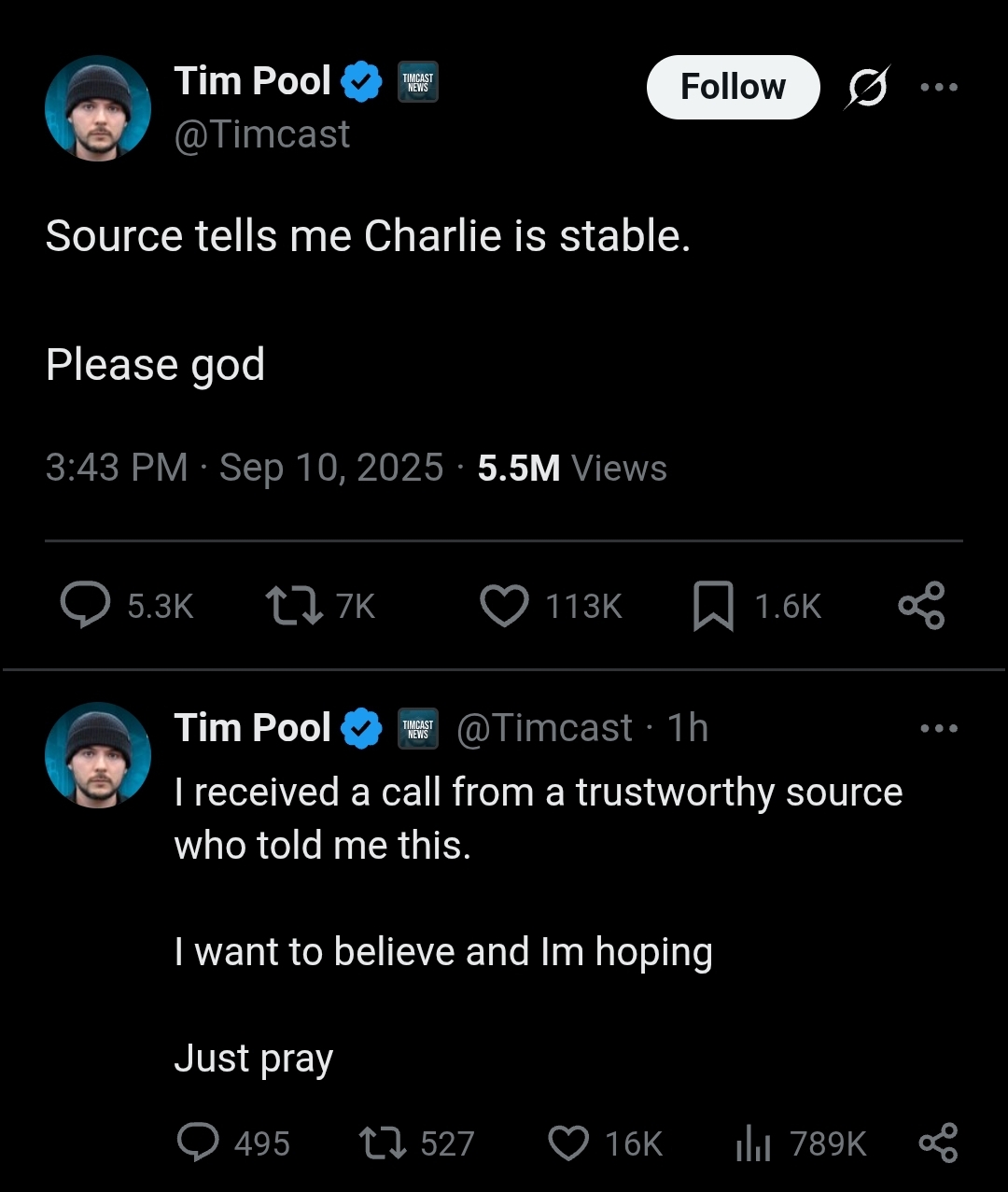The image size is (1008, 1192).
Task: Like the main post with 113K likes
Action: [x=504, y=605]
